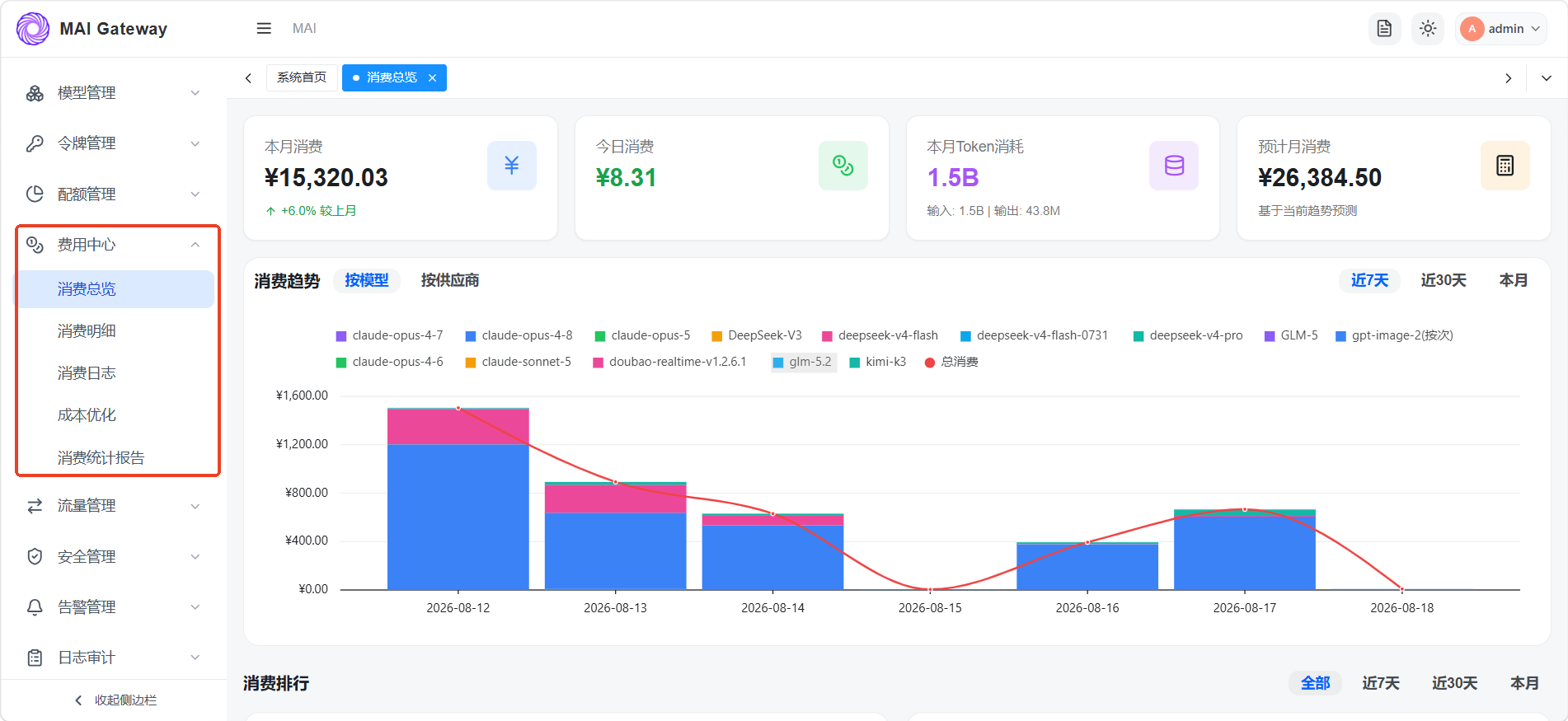Collapse the 费用中心 menu chevron
The width and height of the screenshot is (1568, 721).
pos(195,245)
